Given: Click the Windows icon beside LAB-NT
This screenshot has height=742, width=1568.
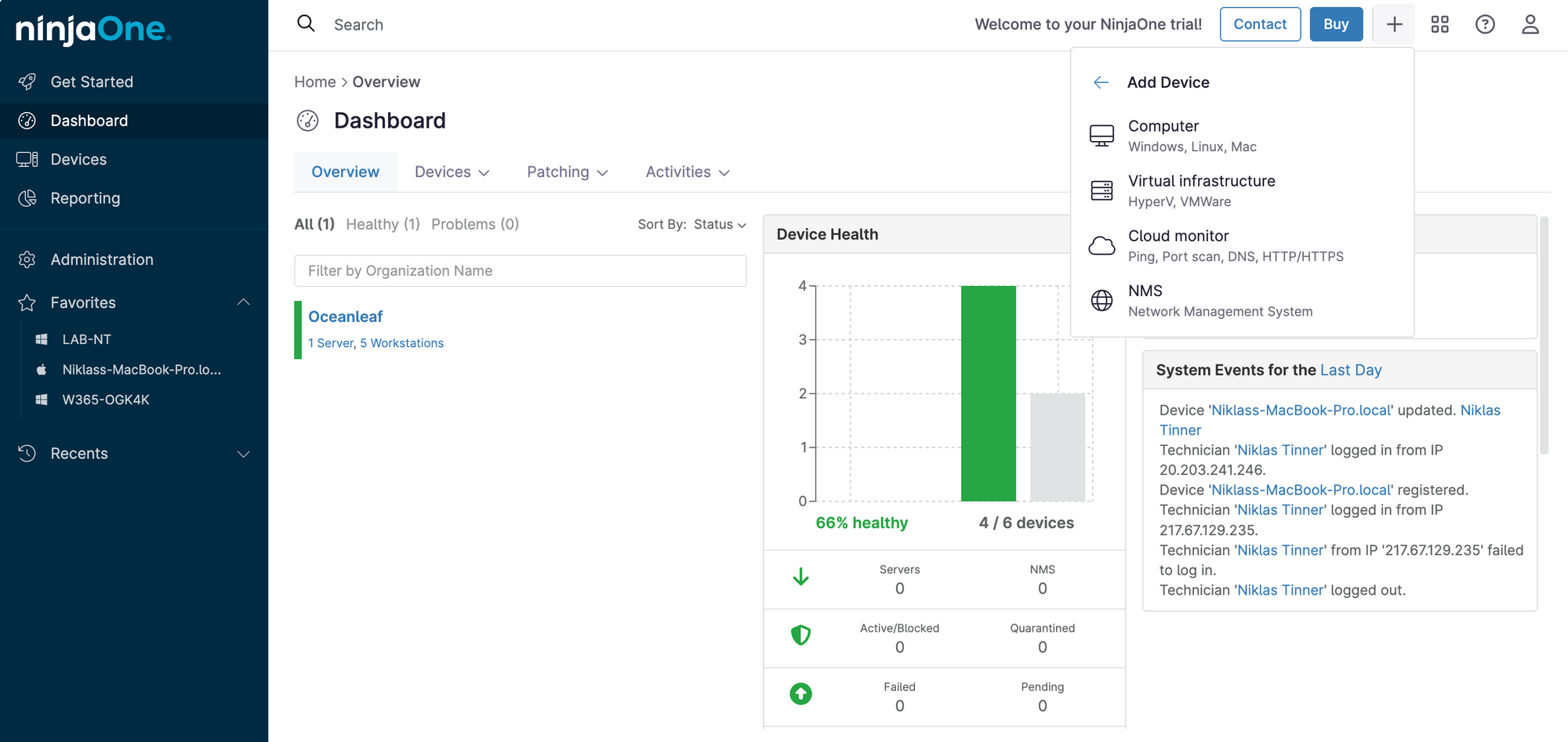Looking at the screenshot, I should (x=42, y=339).
